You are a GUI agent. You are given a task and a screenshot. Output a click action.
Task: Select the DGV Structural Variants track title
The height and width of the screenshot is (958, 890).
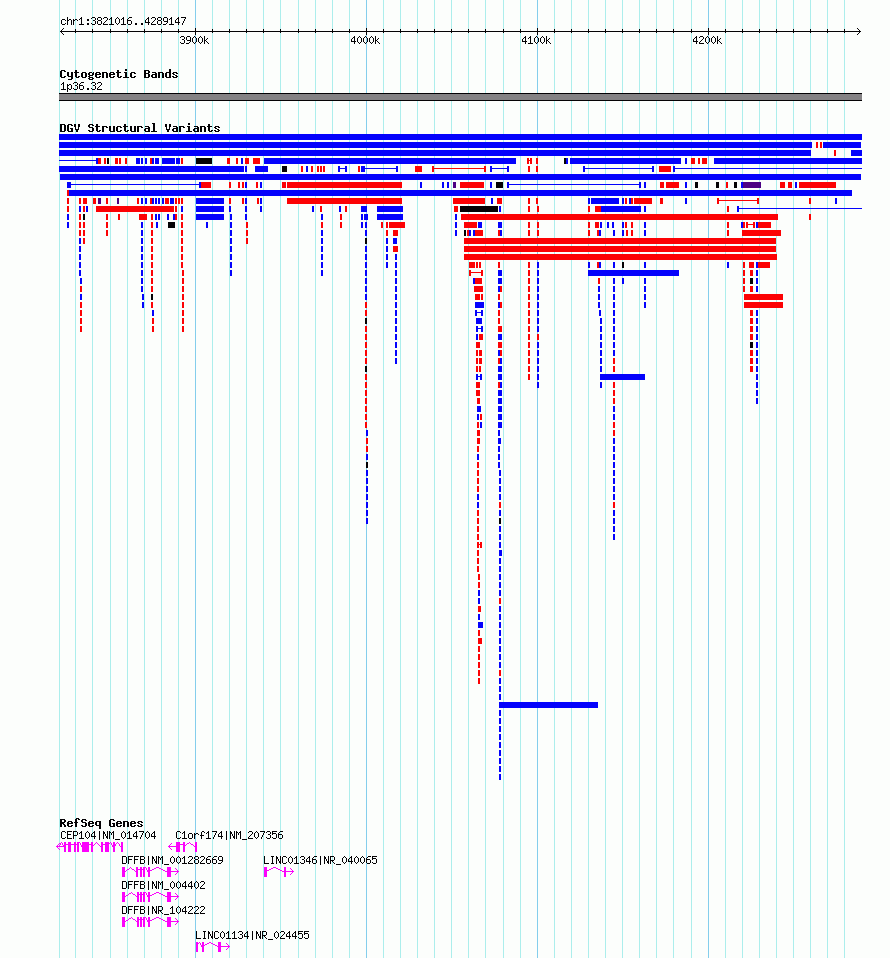point(140,128)
